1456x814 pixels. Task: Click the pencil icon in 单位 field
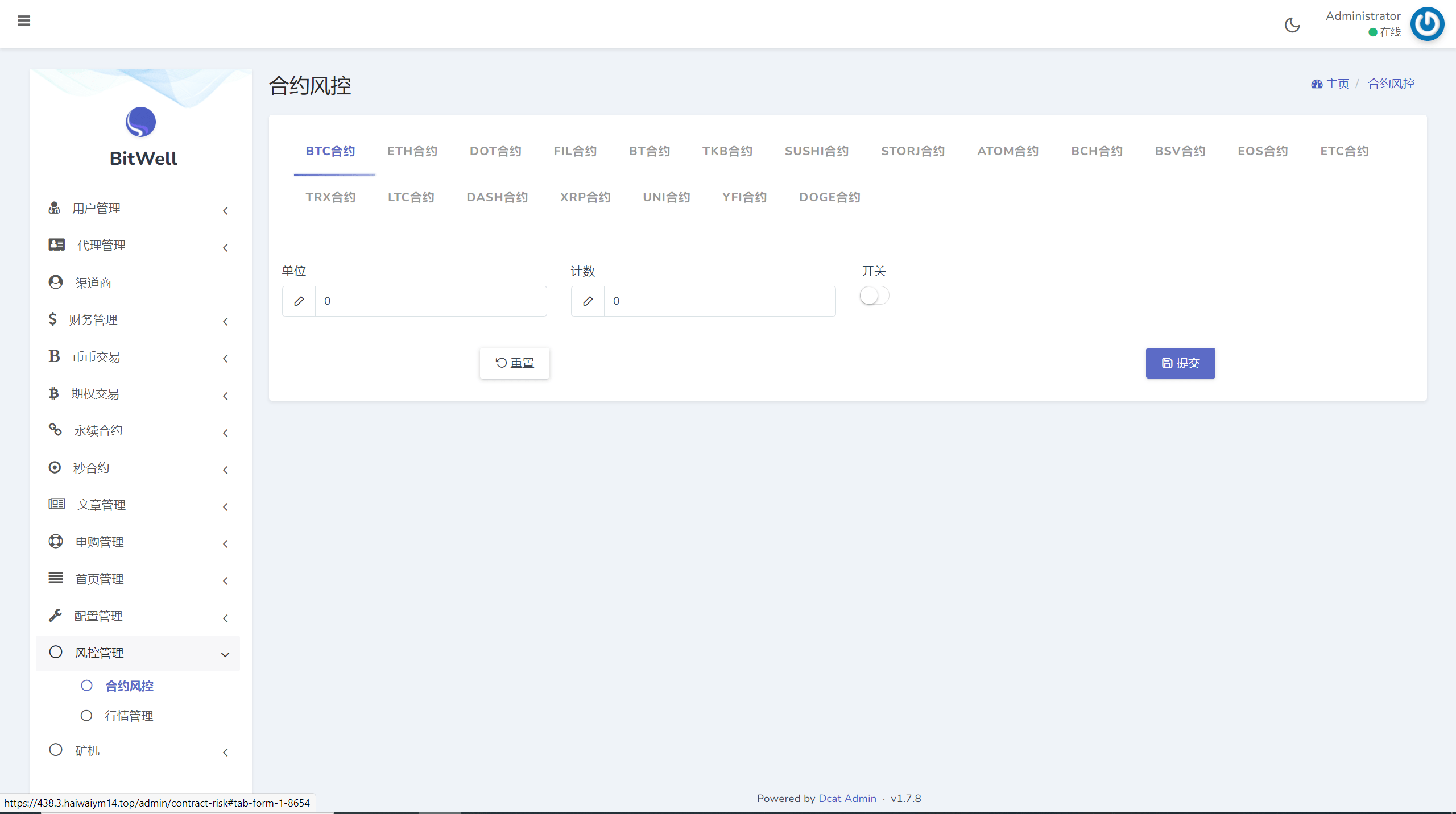(x=299, y=301)
